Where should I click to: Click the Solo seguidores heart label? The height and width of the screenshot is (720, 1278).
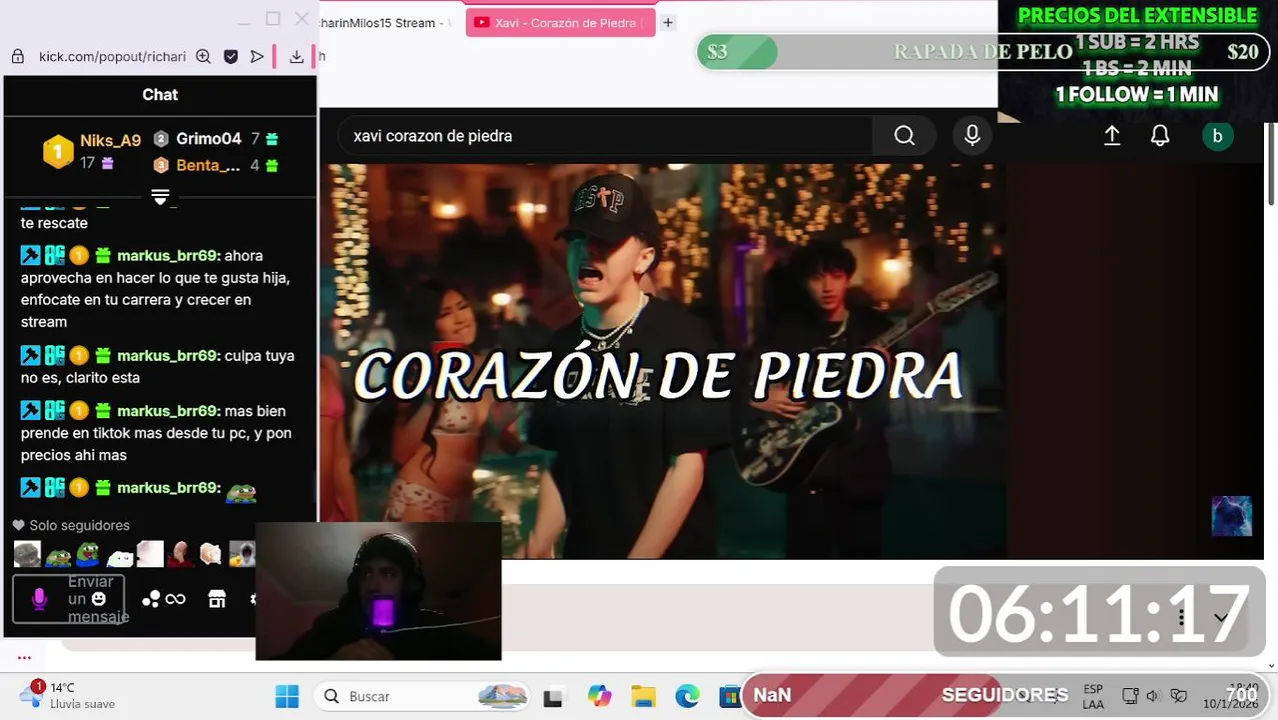pyautogui.click(x=71, y=525)
